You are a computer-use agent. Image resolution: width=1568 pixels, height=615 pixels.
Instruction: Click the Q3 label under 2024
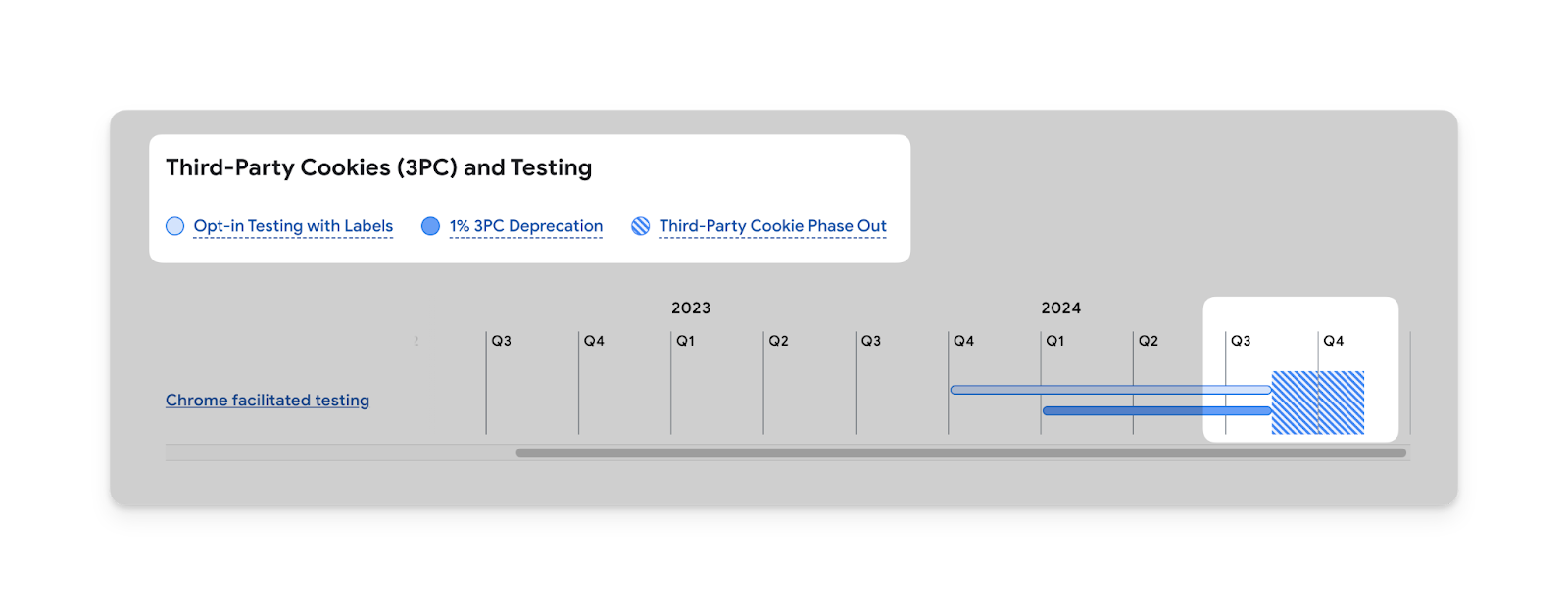(x=1241, y=341)
